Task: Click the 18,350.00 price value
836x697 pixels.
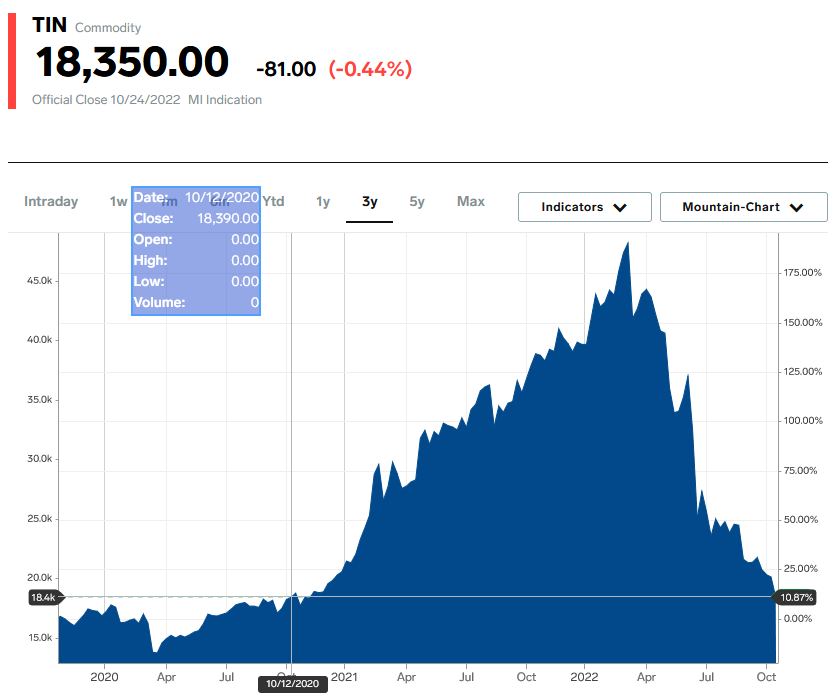Action: pyautogui.click(x=133, y=63)
